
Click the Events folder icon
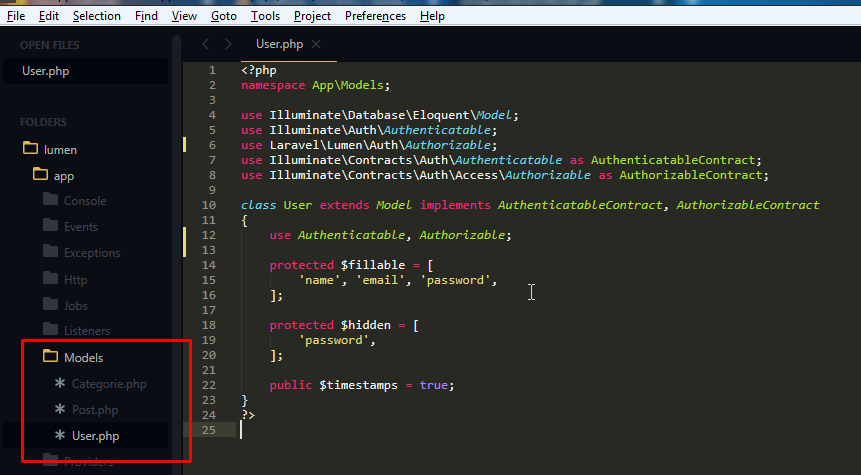[51, 225]
